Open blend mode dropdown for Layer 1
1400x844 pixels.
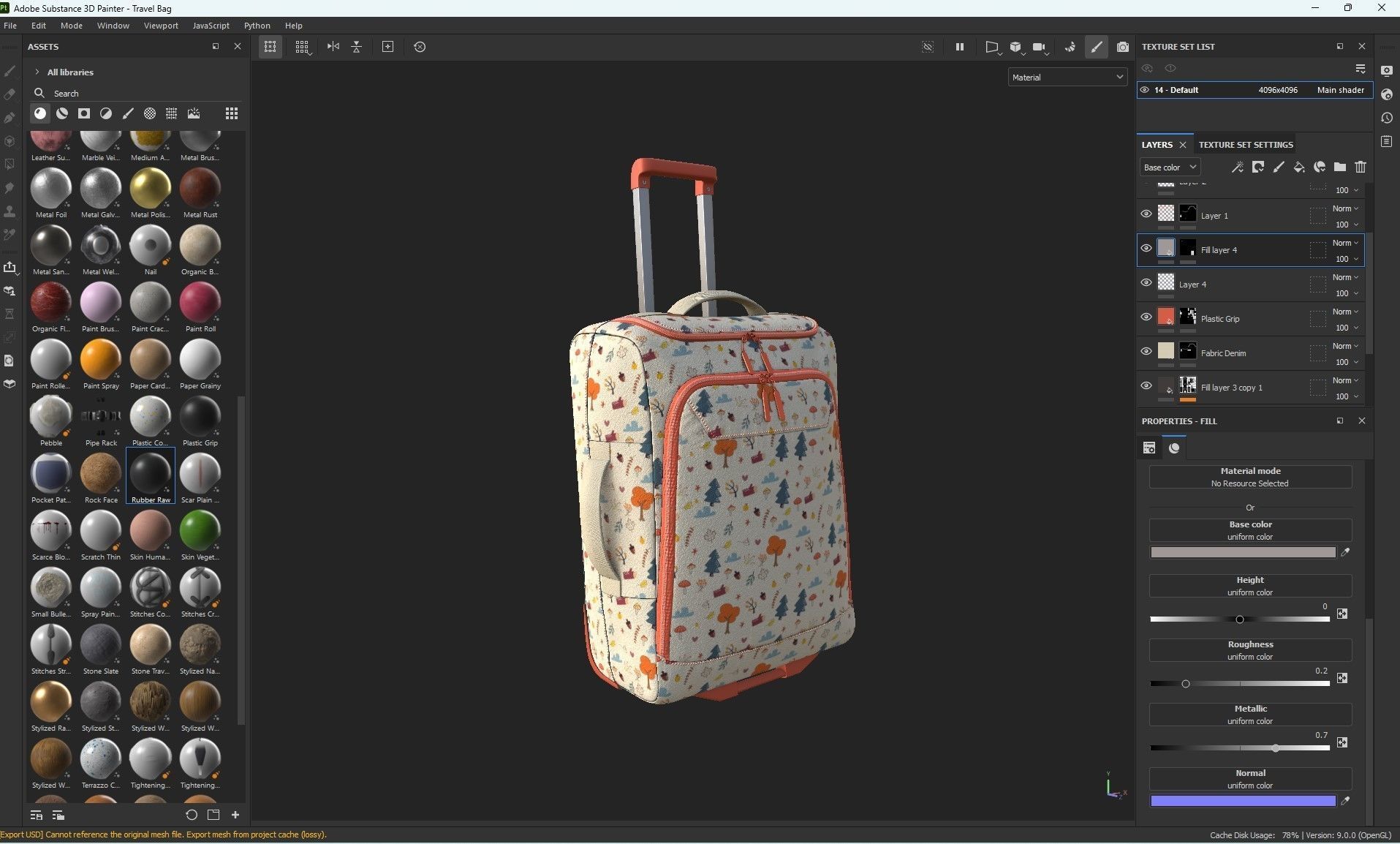click(1345, 208)
